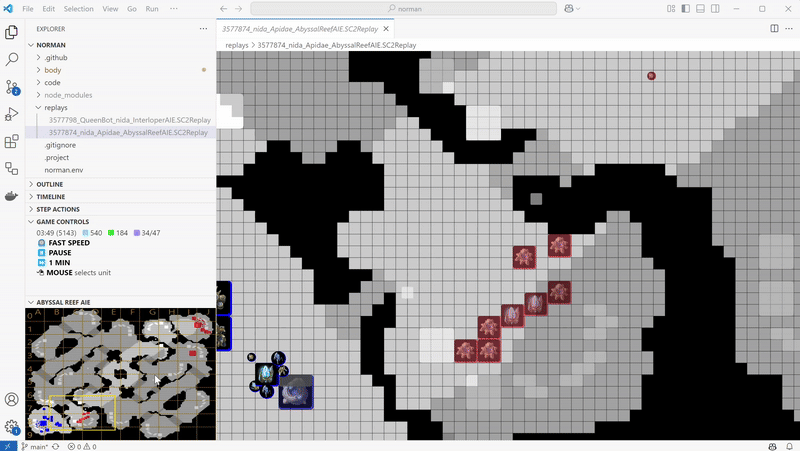Image resolution: width=800 pixels, height=451 pixels.
Task: Select the small red unit at top of map
Action: [651, 76]
